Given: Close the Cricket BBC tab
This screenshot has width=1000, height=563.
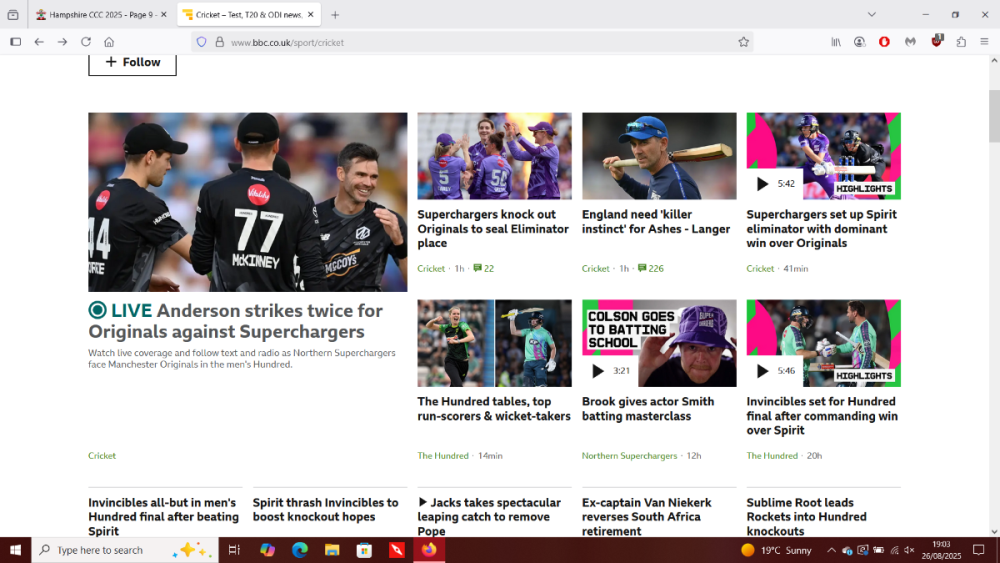Looking at the screenshot, I should [x=310, y=15].
